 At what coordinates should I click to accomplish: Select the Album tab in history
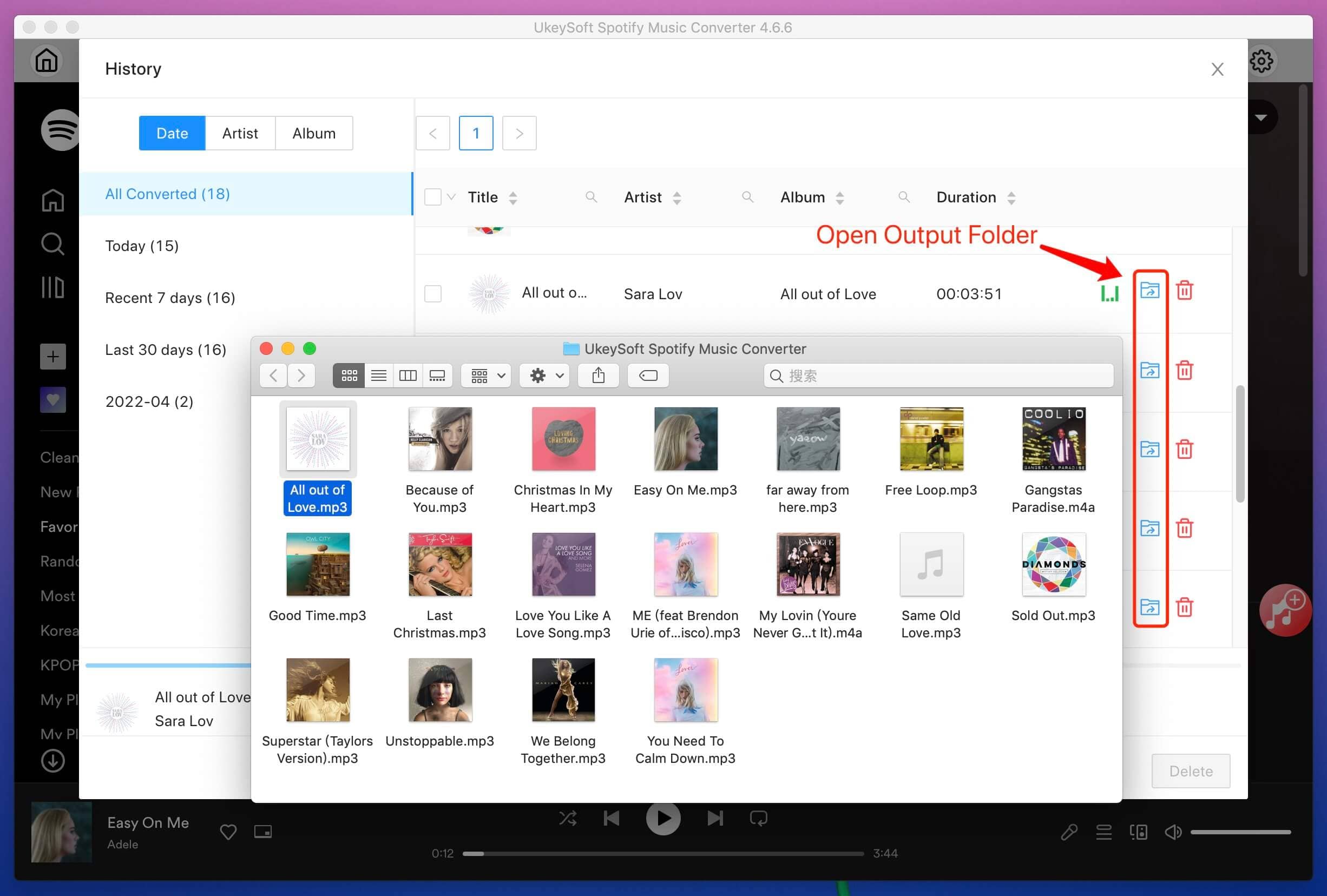(314, 133)
